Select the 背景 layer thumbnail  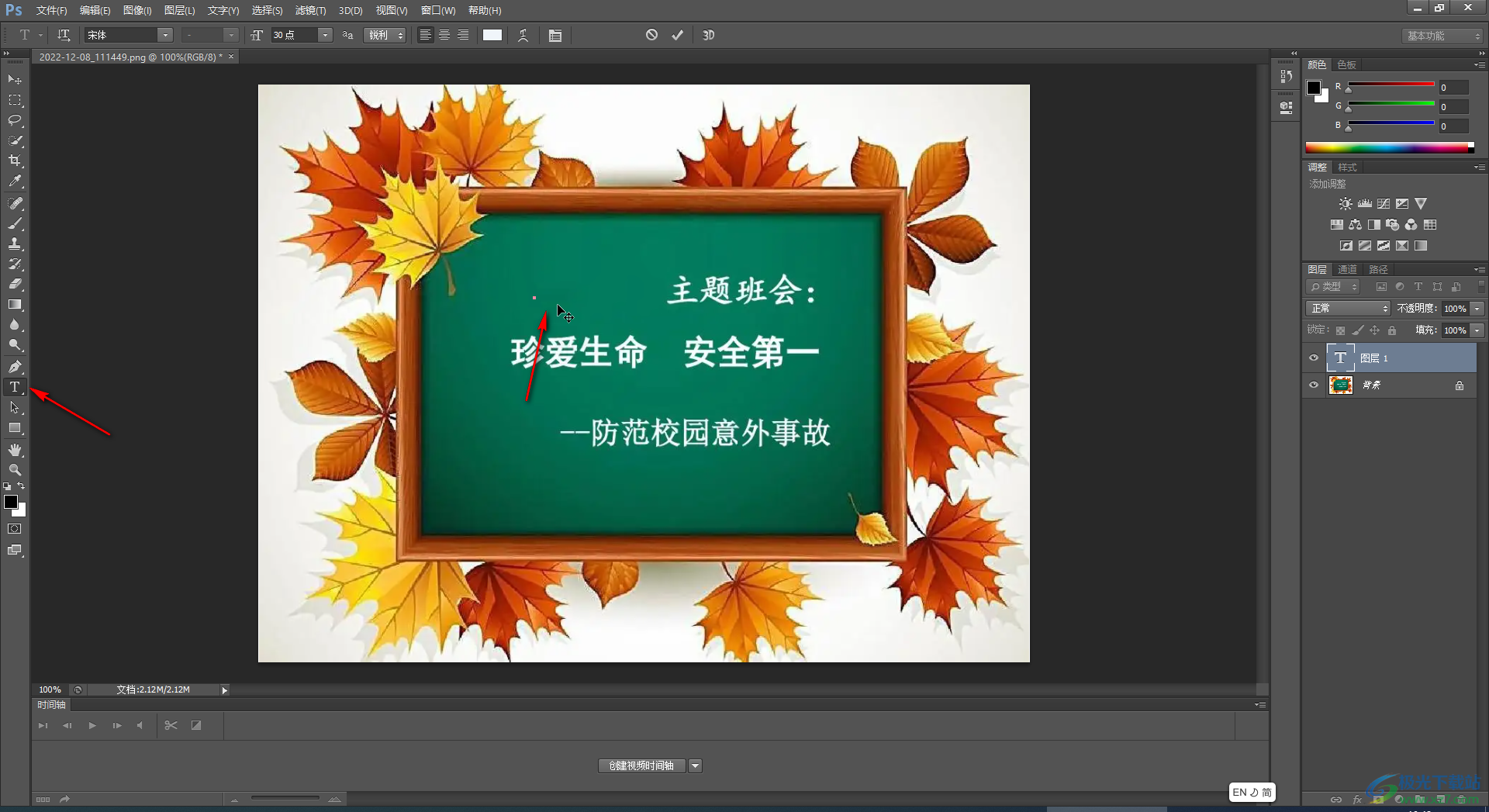point(1340,385)
